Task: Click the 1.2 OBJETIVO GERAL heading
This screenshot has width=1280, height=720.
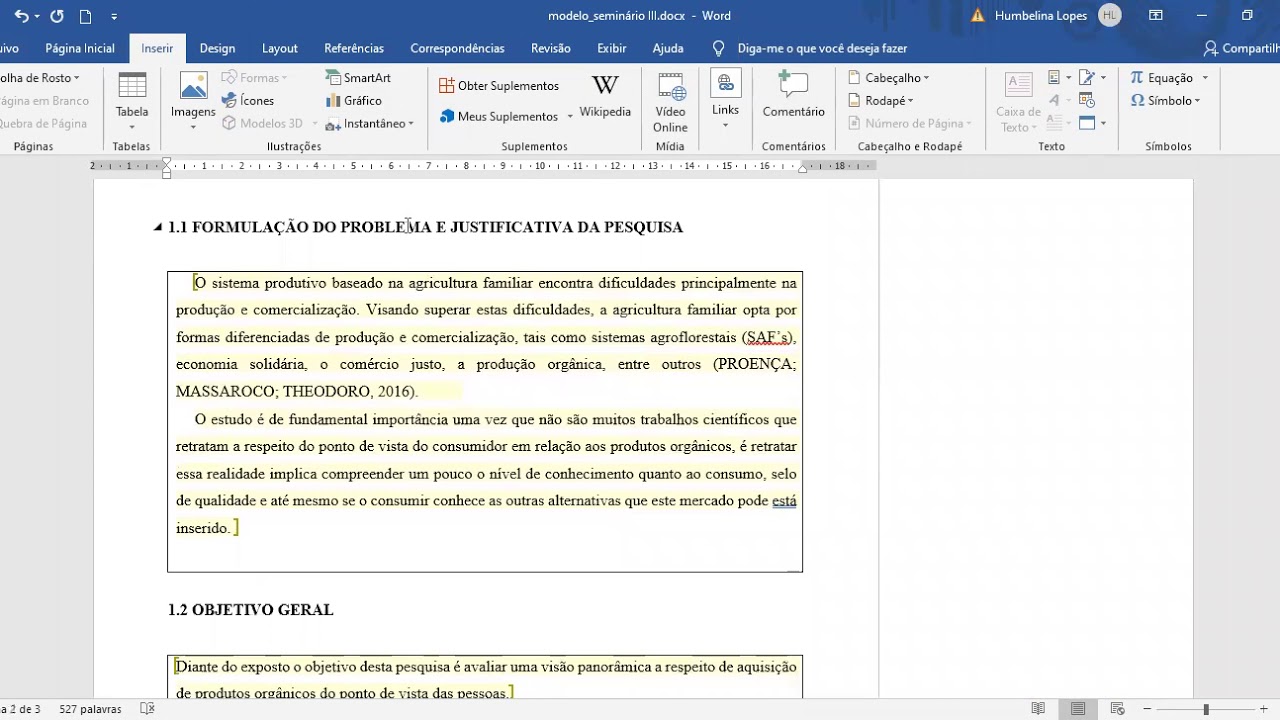Action: pyautogui.click(x=250, y=610)
